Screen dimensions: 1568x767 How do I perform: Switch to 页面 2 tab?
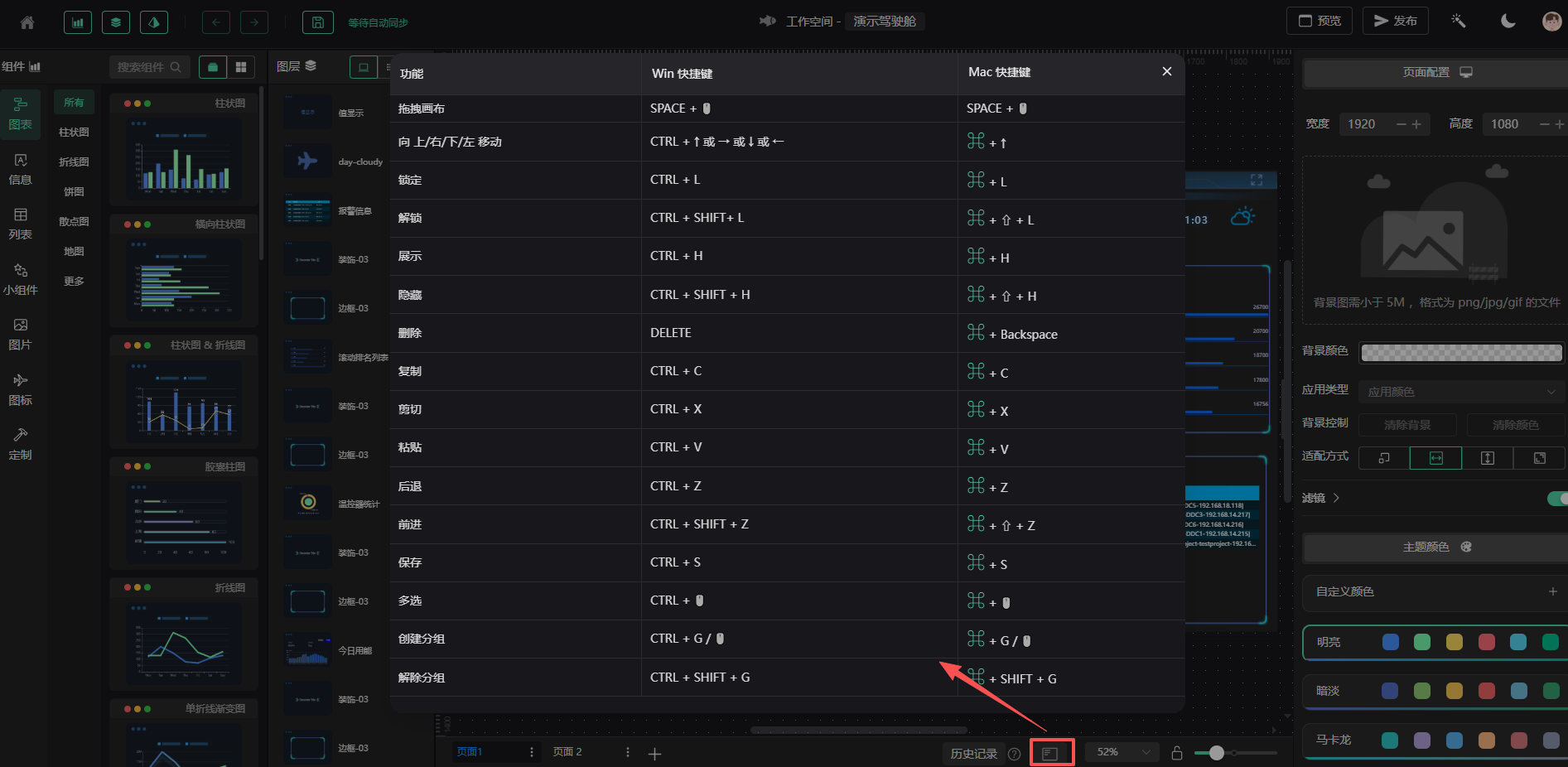click(x=567, y=752)
